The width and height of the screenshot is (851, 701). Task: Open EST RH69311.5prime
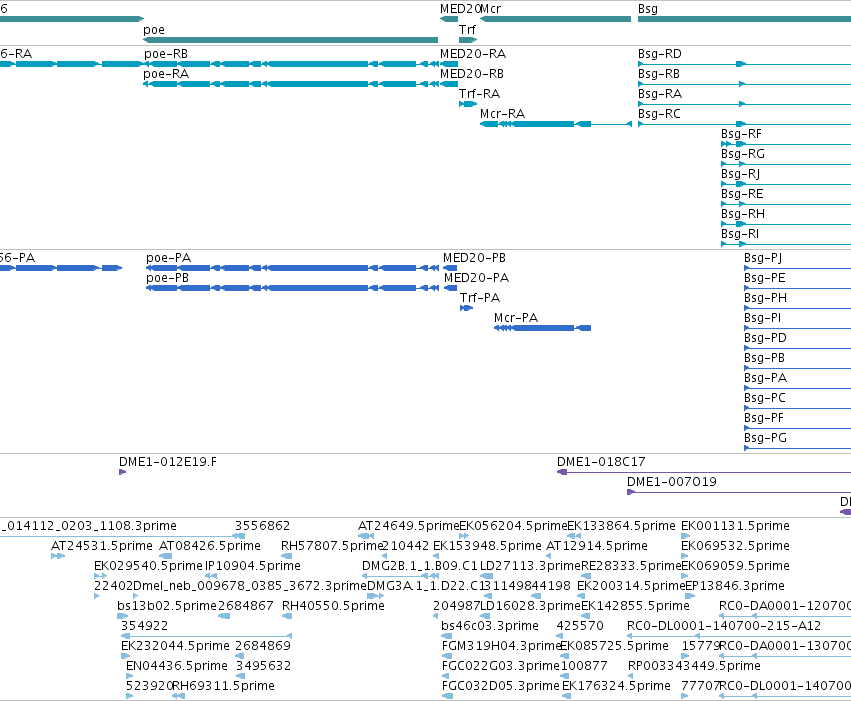click(x=224, y=686)
